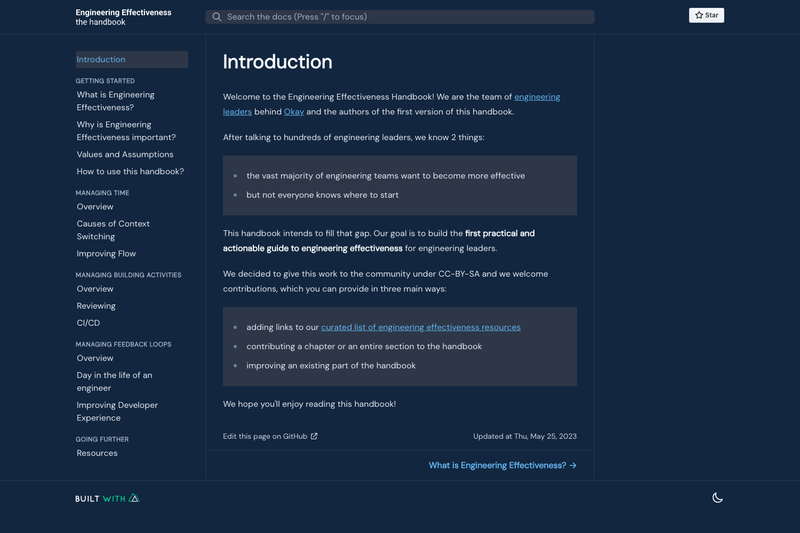
Task: Open How to use this handbook page
Action: tap(130, 171)
